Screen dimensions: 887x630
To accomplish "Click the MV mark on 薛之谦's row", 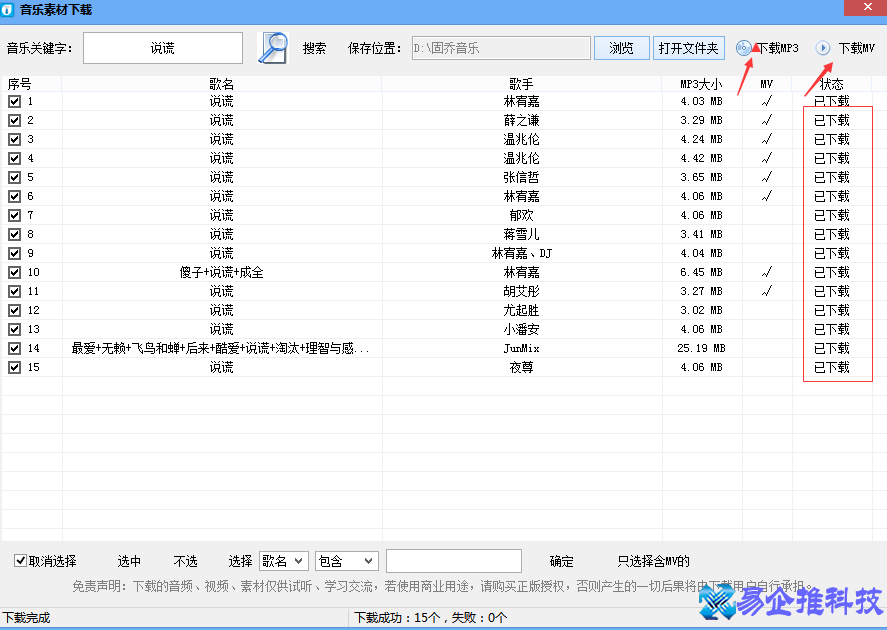I will point(767,119).
